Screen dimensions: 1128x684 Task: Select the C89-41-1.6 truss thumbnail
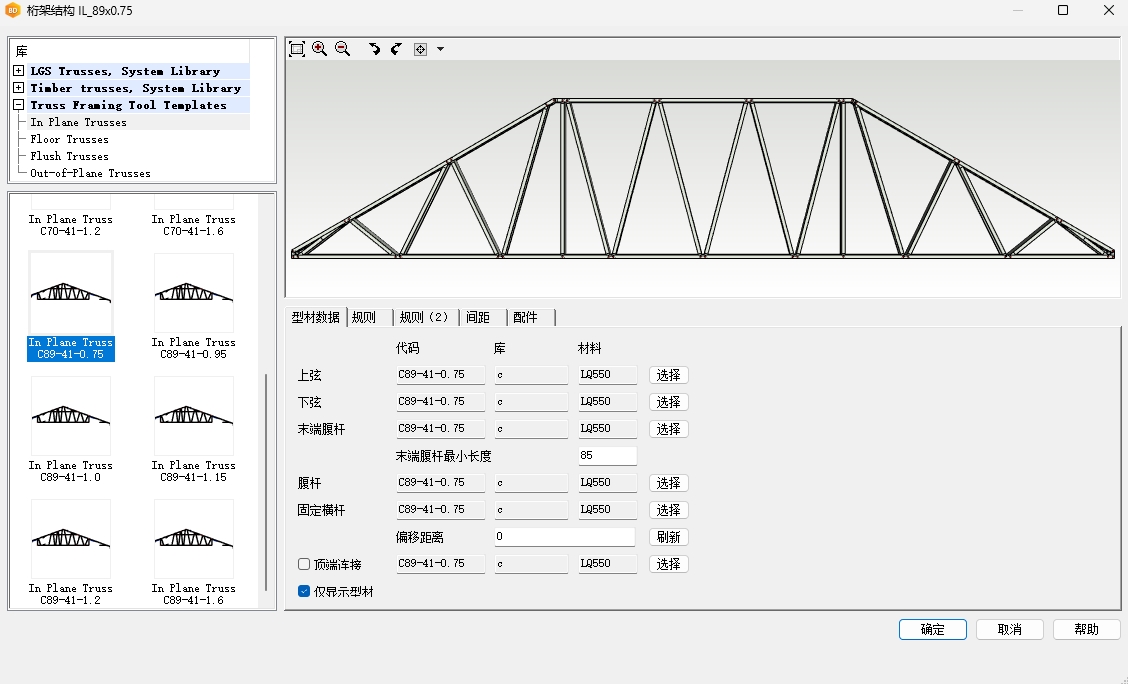[x=194, y=538]
